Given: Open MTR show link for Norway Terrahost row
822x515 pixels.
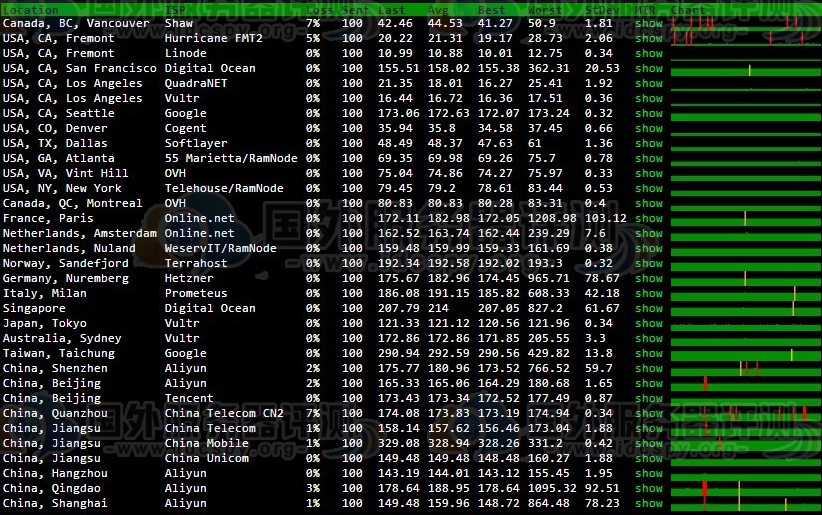Looking at the screenshot, I should (648, 263).
